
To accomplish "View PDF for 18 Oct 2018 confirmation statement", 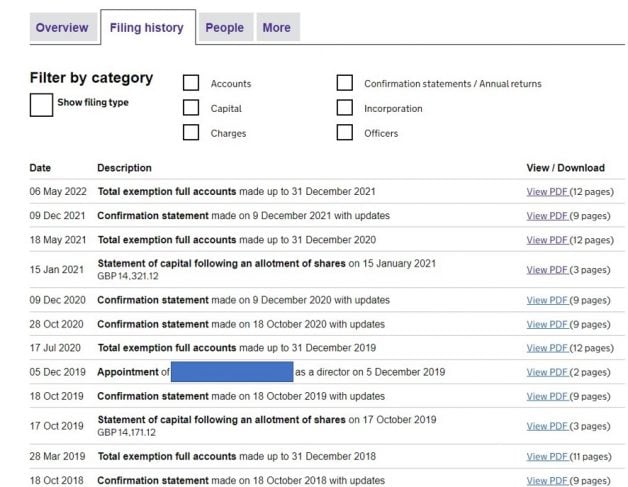I will [547, 480].
